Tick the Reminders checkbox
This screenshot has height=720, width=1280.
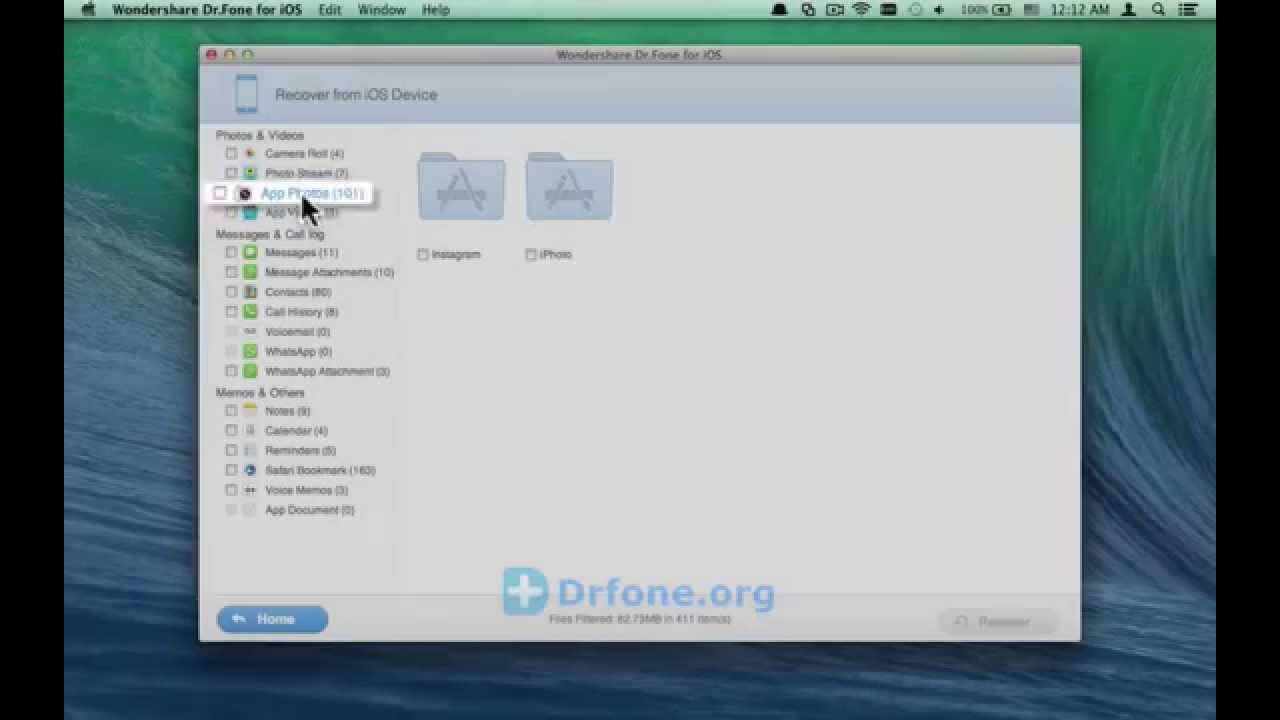click(x=231, y=450)
